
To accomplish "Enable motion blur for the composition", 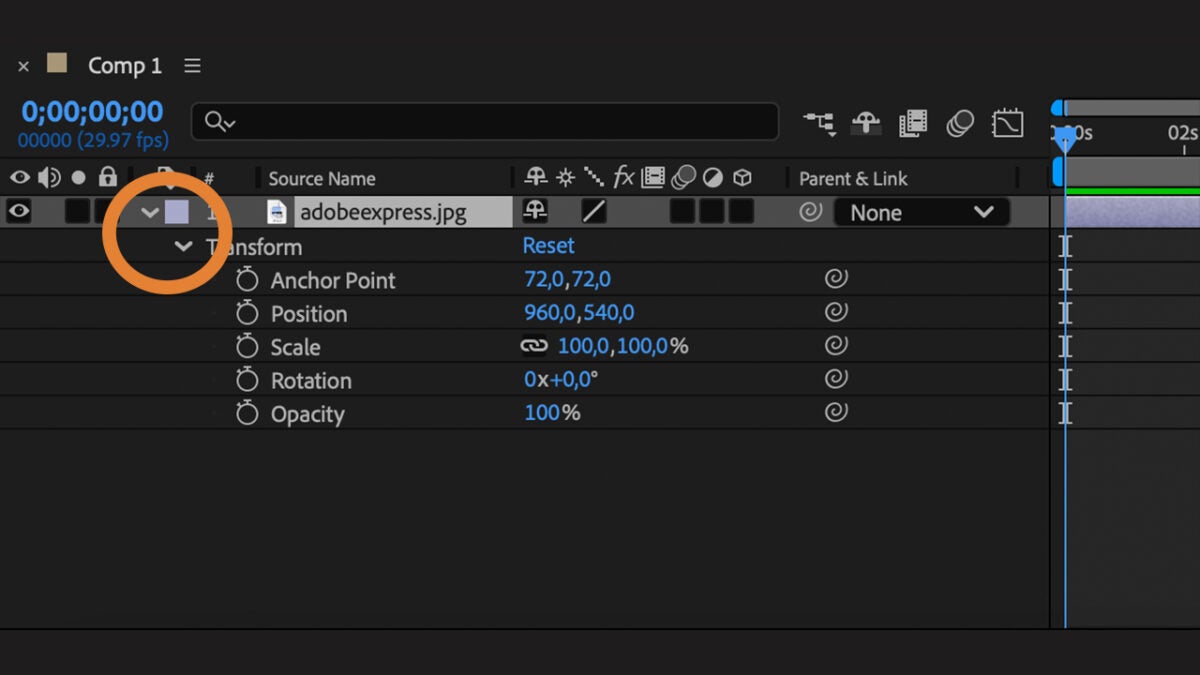I will coord(960,123).
